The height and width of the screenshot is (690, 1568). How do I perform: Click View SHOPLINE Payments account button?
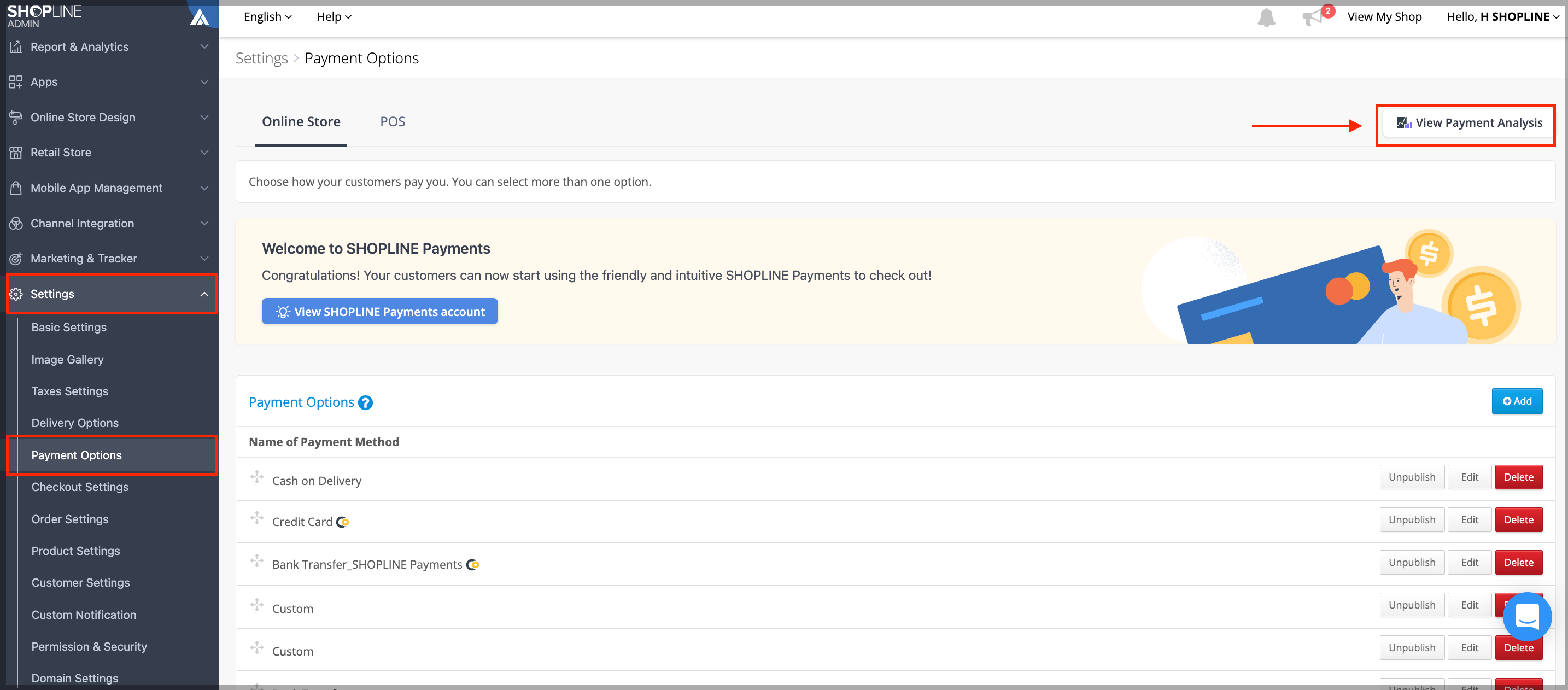[x=380, y=312]
